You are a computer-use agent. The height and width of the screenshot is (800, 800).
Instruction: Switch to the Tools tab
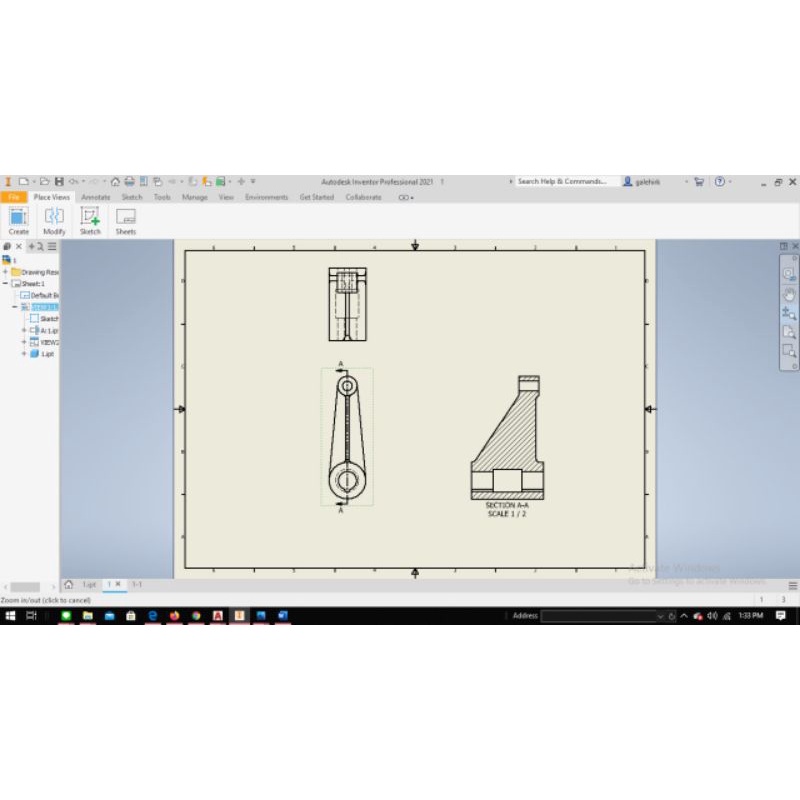162,197
